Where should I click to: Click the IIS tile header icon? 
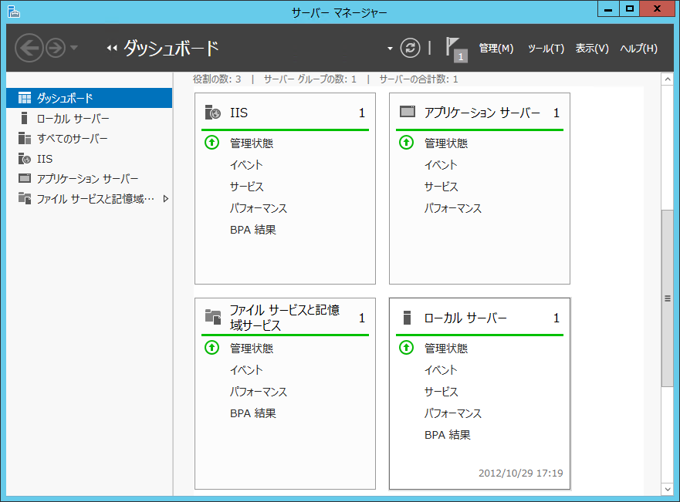pyautogui.click(x=212, y=112)
